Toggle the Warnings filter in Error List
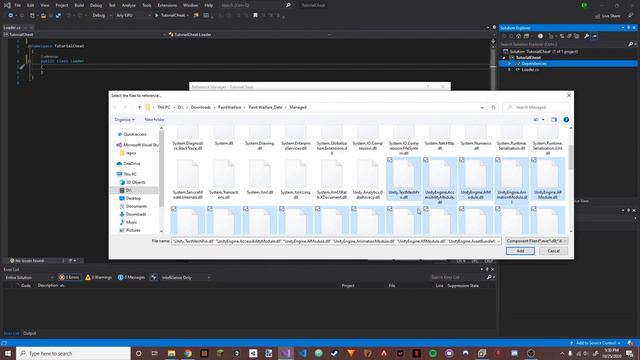This screenshot has height=360, width=640. coord(98,278)
